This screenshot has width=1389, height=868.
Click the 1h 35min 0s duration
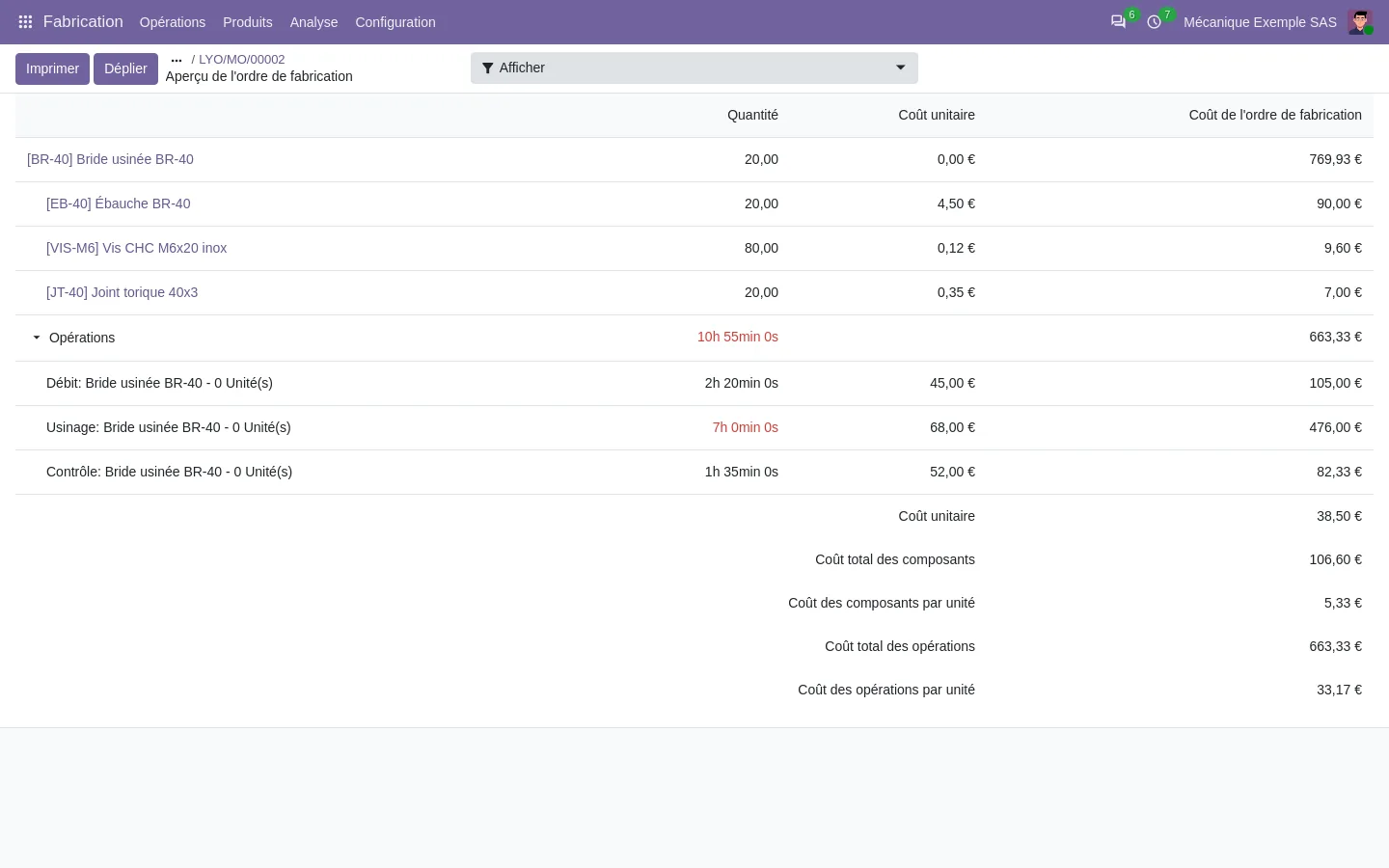pos(742,472)
